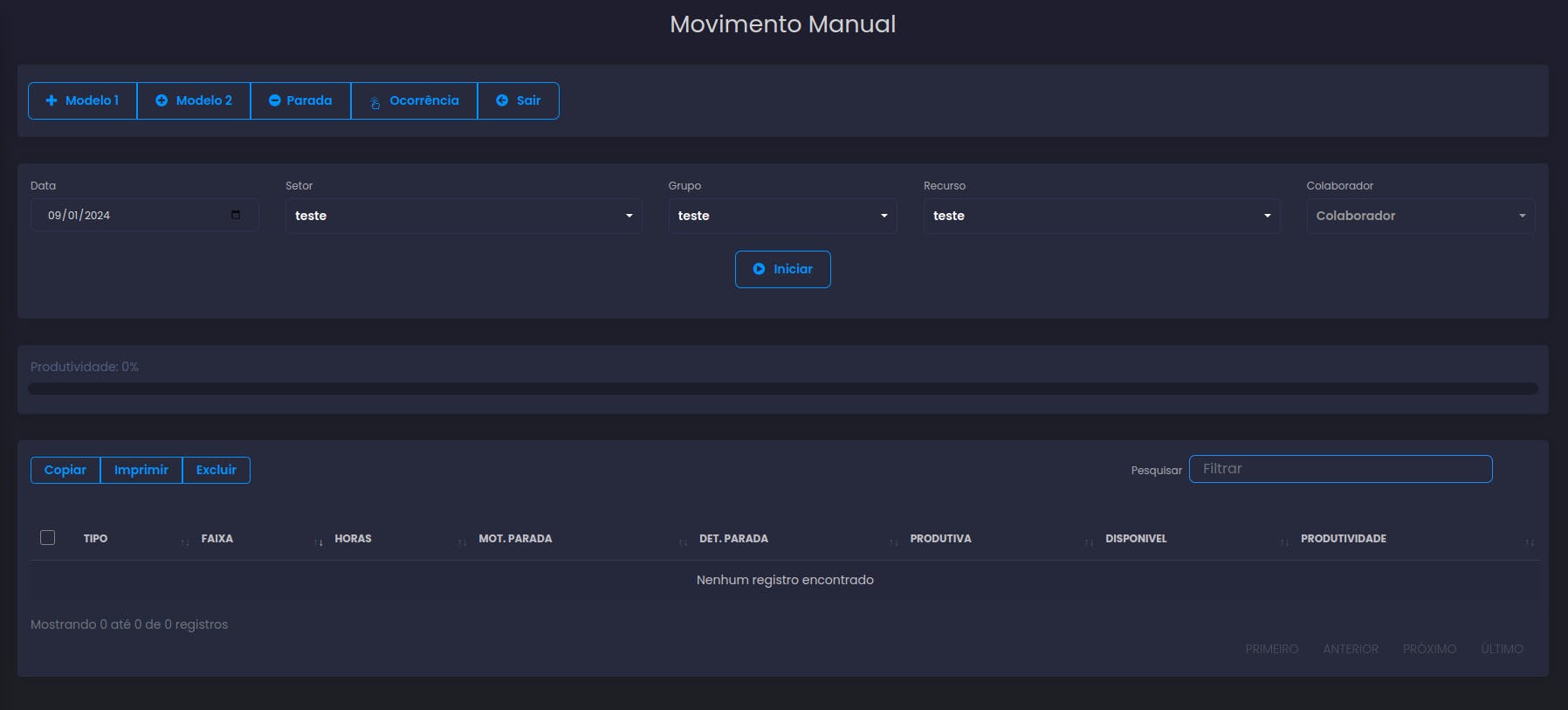The image size is (1568, 710).
Task: Open the calendar picker icon in Data field
Action: [x=236, y=215]
